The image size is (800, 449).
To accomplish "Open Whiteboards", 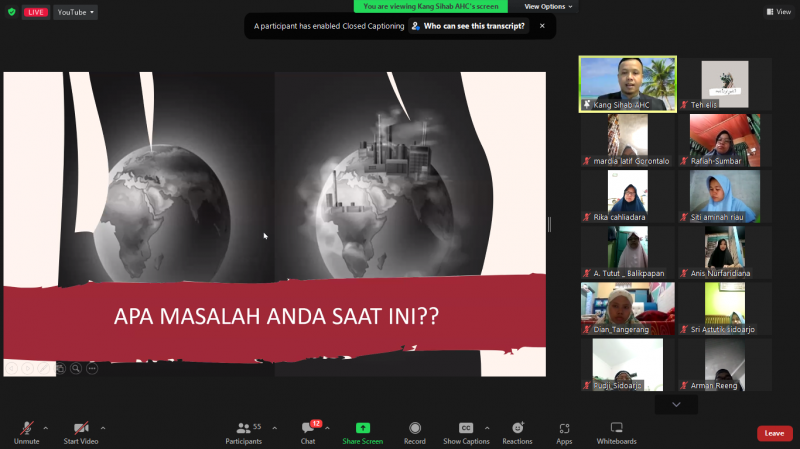I will (616, 433).
